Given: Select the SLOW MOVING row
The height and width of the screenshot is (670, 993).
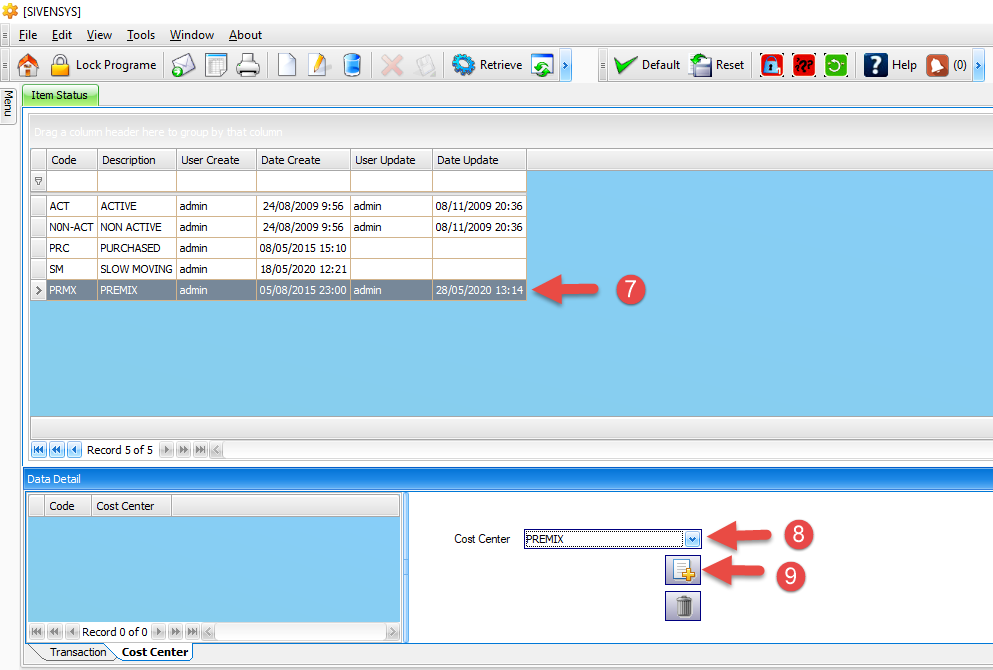Looking at the screenshot, I should (x=279, y=269).
